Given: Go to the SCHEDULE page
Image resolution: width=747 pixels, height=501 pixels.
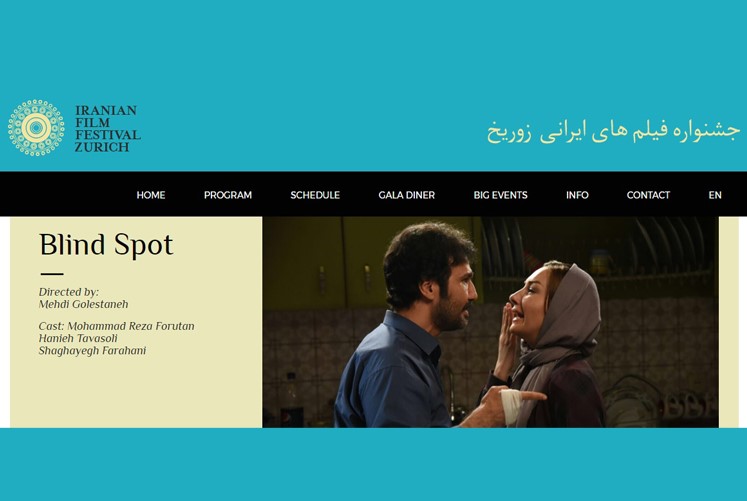Looking at the screenshot, I should [x=315, y=195].
